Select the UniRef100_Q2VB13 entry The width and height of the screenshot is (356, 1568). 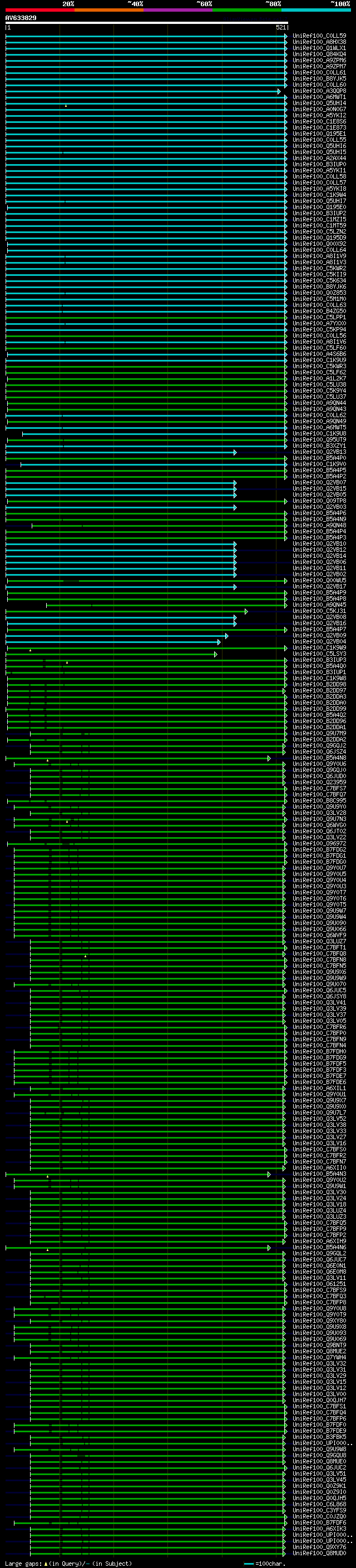click(319, 452)
